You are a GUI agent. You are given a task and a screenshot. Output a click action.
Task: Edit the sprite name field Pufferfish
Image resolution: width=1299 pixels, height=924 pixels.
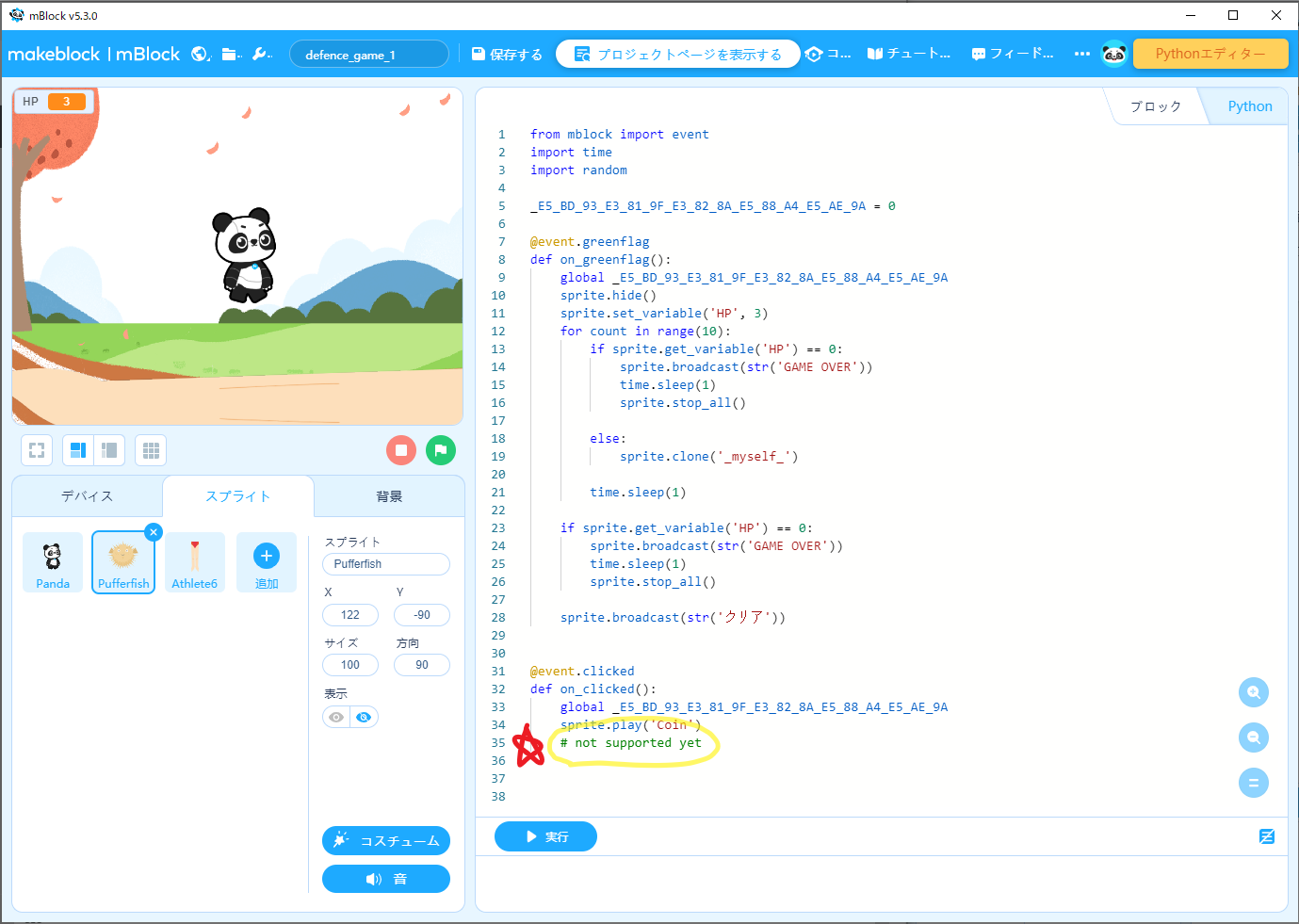tap(386, 564)
